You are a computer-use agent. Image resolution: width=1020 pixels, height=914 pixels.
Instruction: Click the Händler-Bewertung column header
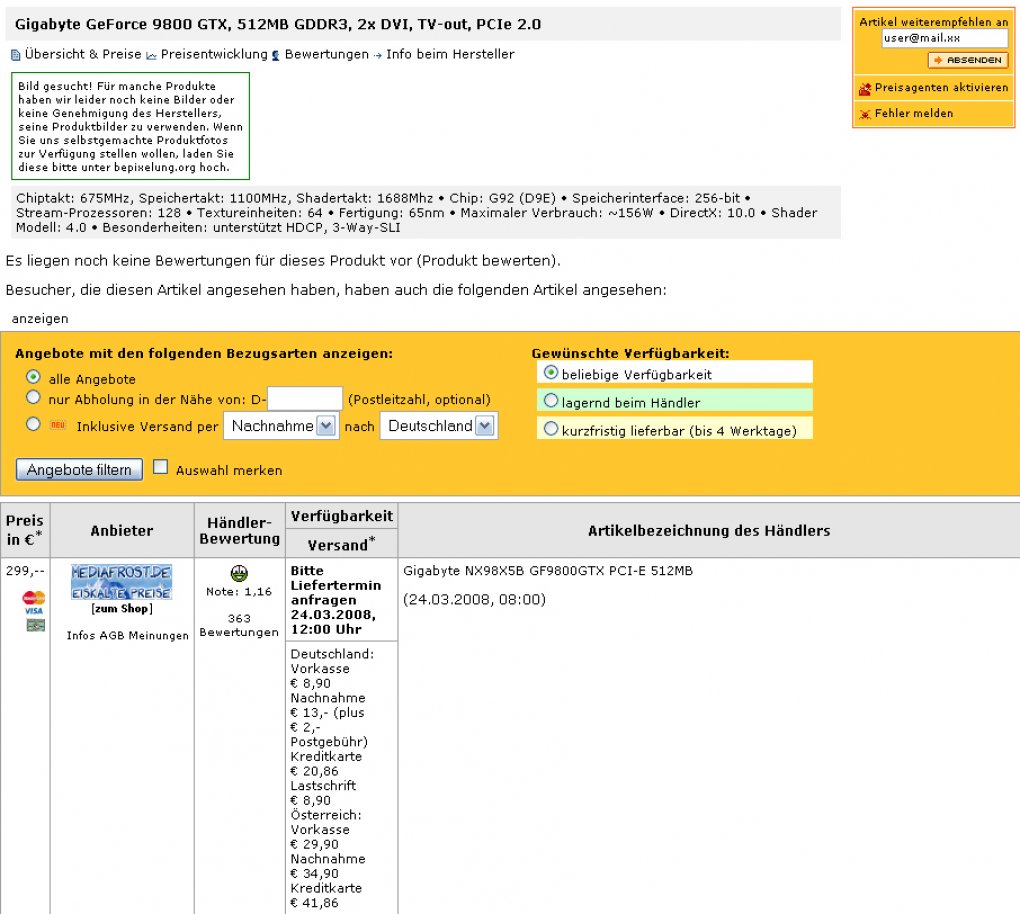click(239, 530)
